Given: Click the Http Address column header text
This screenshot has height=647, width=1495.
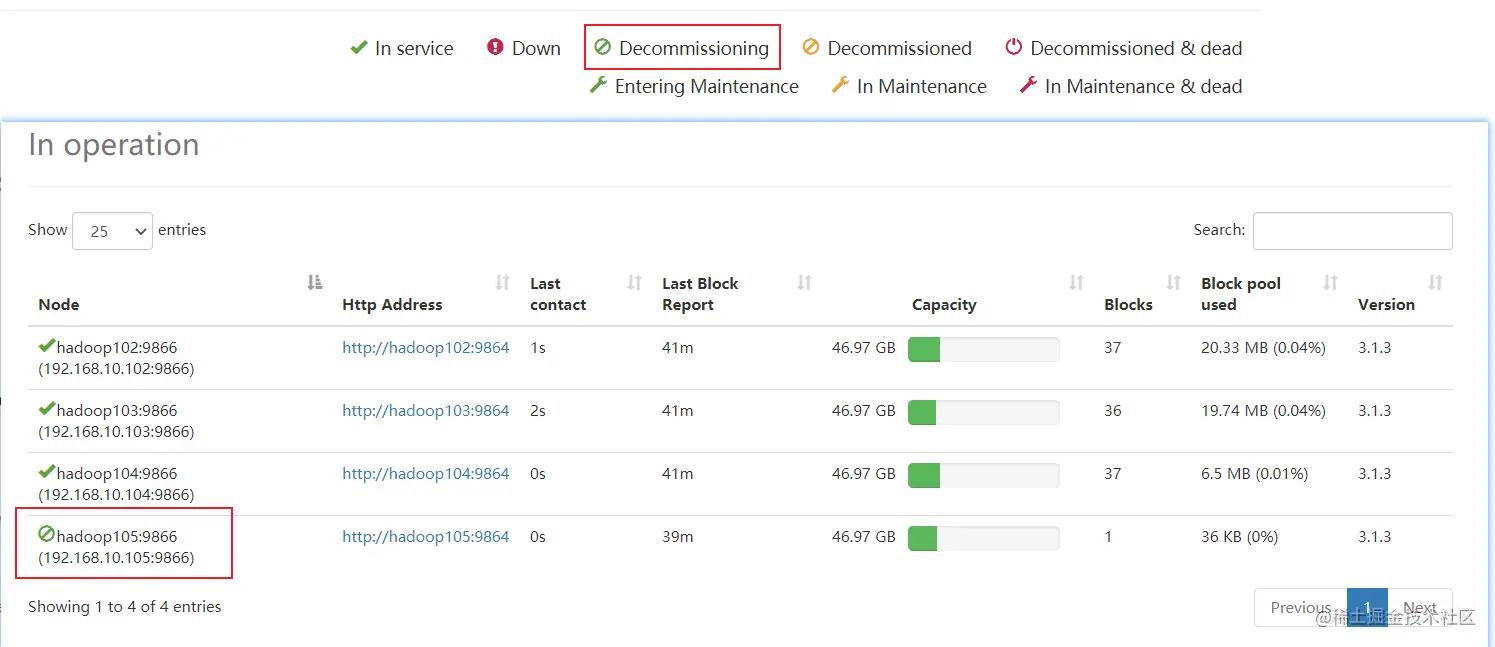Looking at the screenshot, I should tap(392, 305).
